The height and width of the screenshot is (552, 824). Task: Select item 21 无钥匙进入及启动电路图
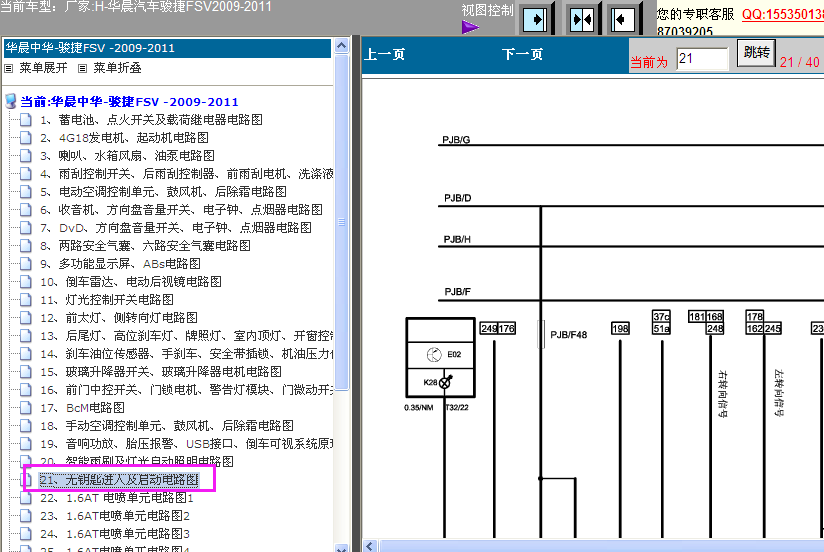coord(119,479)
